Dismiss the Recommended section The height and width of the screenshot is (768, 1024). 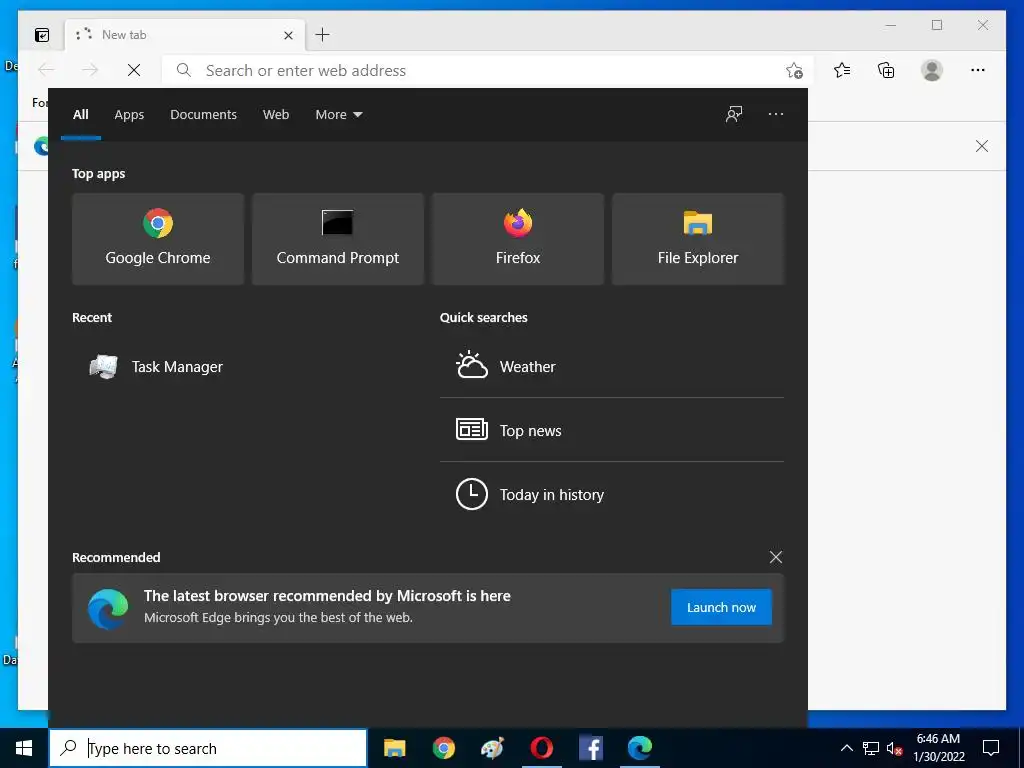[x=776, y=557]
